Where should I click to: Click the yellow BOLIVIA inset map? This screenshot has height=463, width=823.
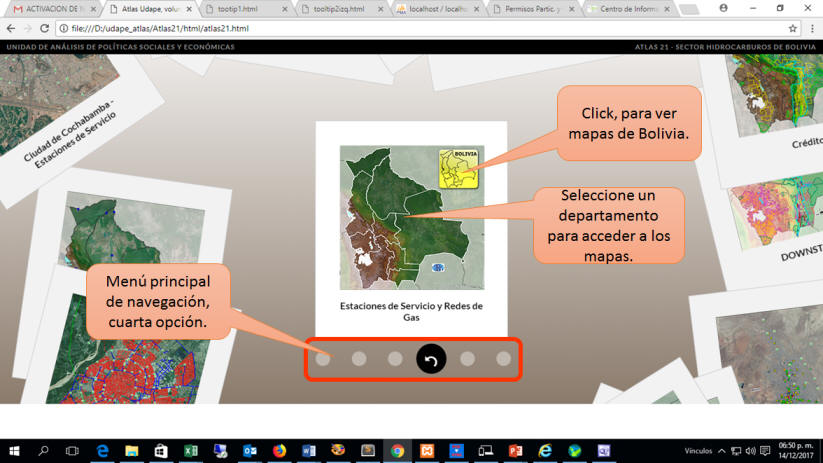(459, 169)
